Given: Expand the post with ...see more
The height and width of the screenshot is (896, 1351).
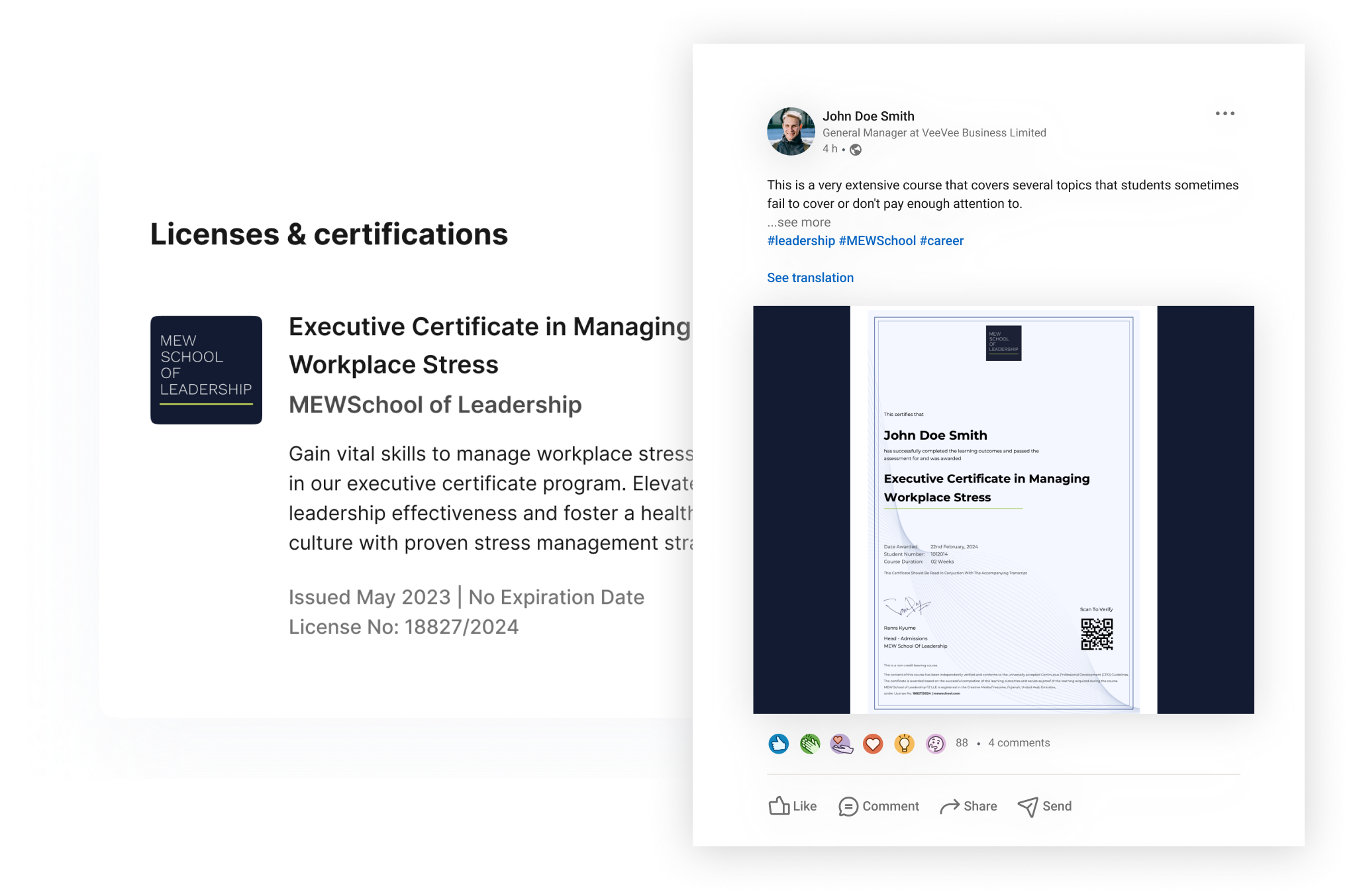Looking at the screenshot, I should [x=799, y=223].
